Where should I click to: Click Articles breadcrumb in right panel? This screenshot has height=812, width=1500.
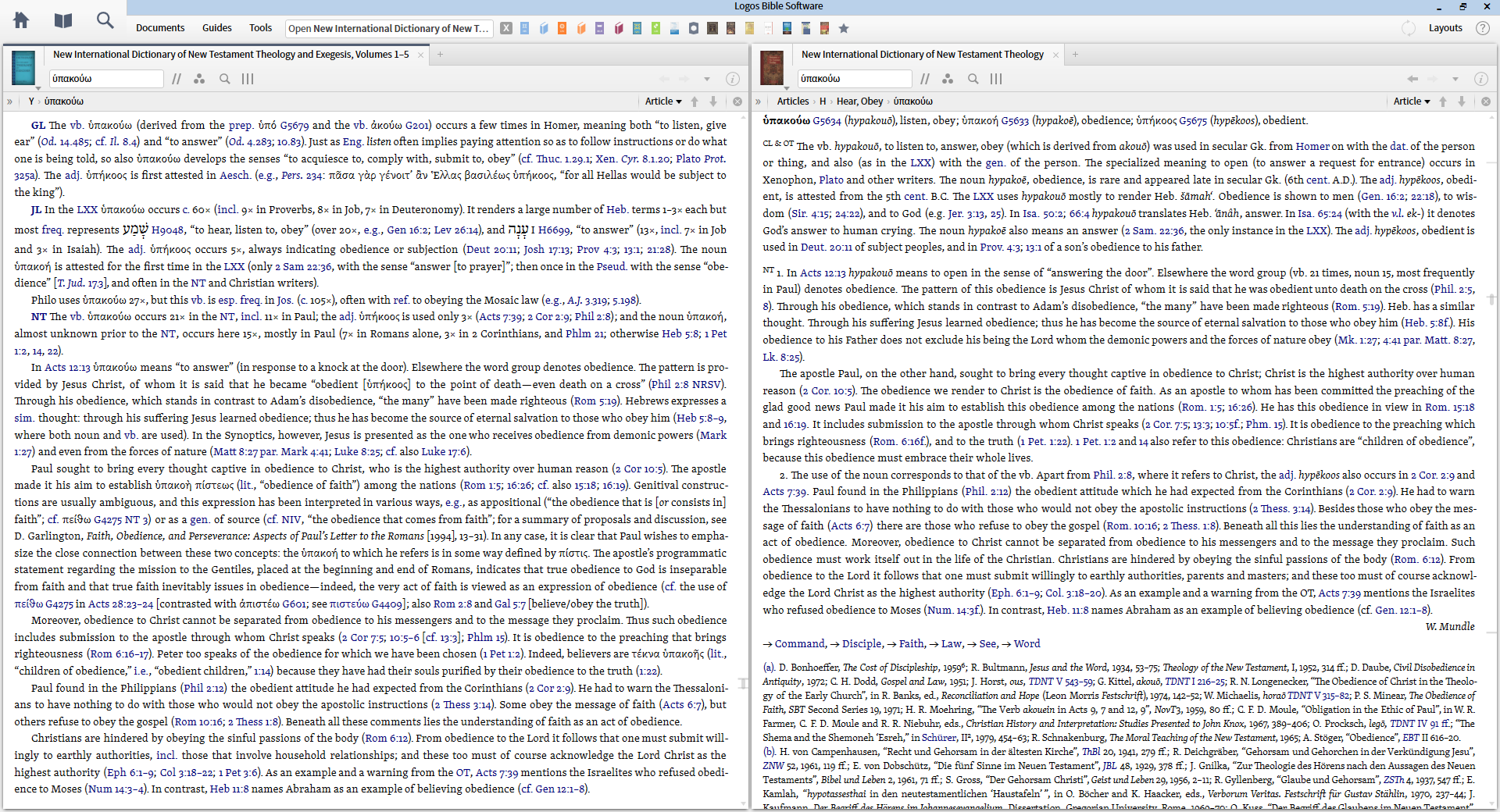793,101
